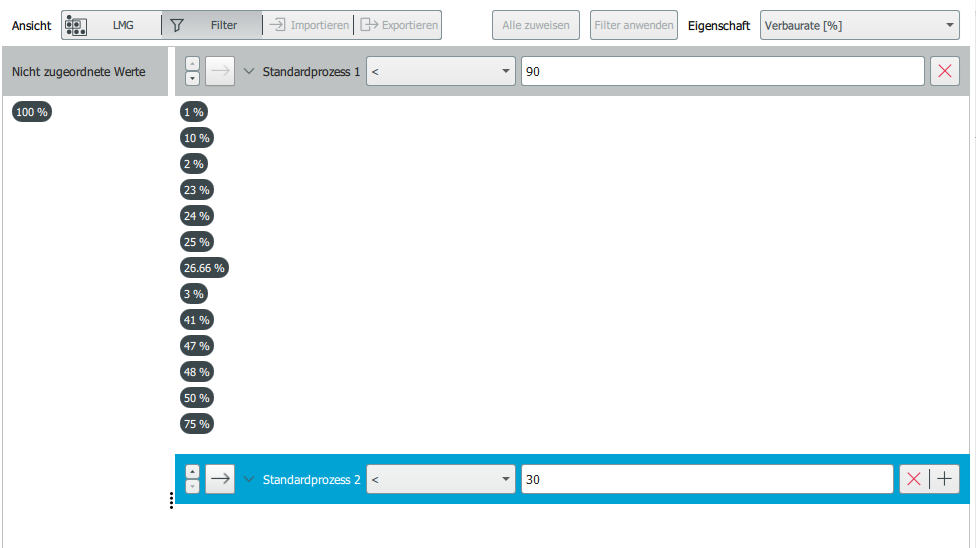Move Standardprozess 1 down with the stepper arrow
The image size is (976, 548).
click(193, 78)
